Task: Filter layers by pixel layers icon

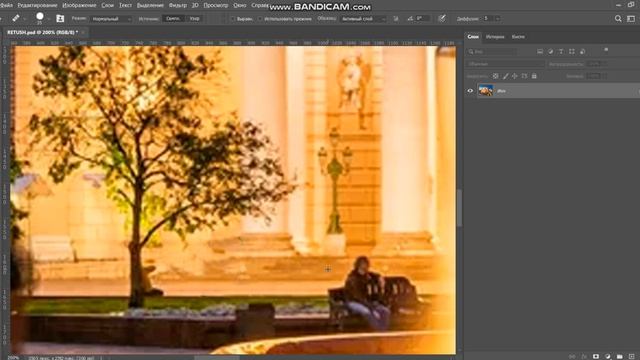Action: click(540, 51)
